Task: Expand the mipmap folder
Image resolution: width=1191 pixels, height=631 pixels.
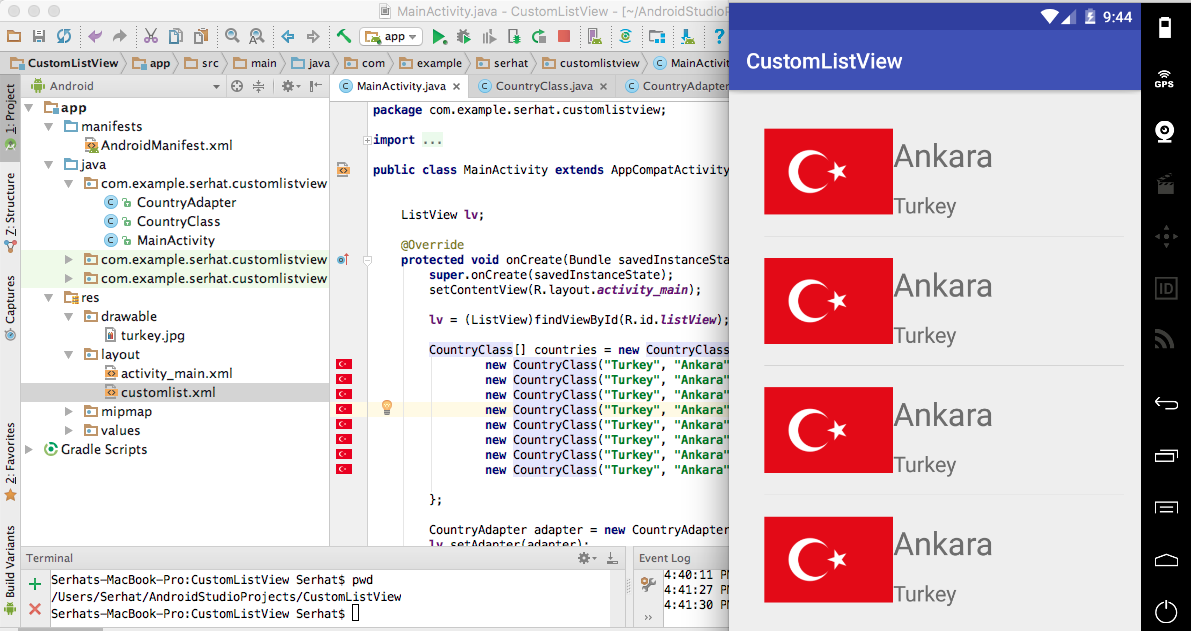Action: pyautogui.click(x=69, y=412)
